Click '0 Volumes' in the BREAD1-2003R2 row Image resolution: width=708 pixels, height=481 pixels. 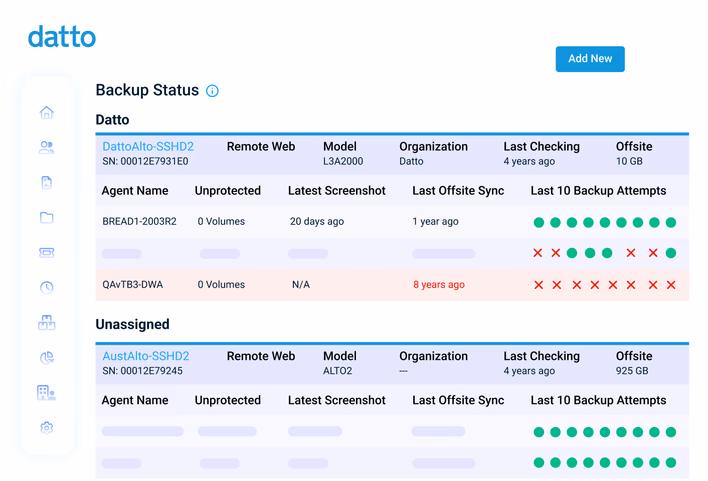tap(221, 221)
